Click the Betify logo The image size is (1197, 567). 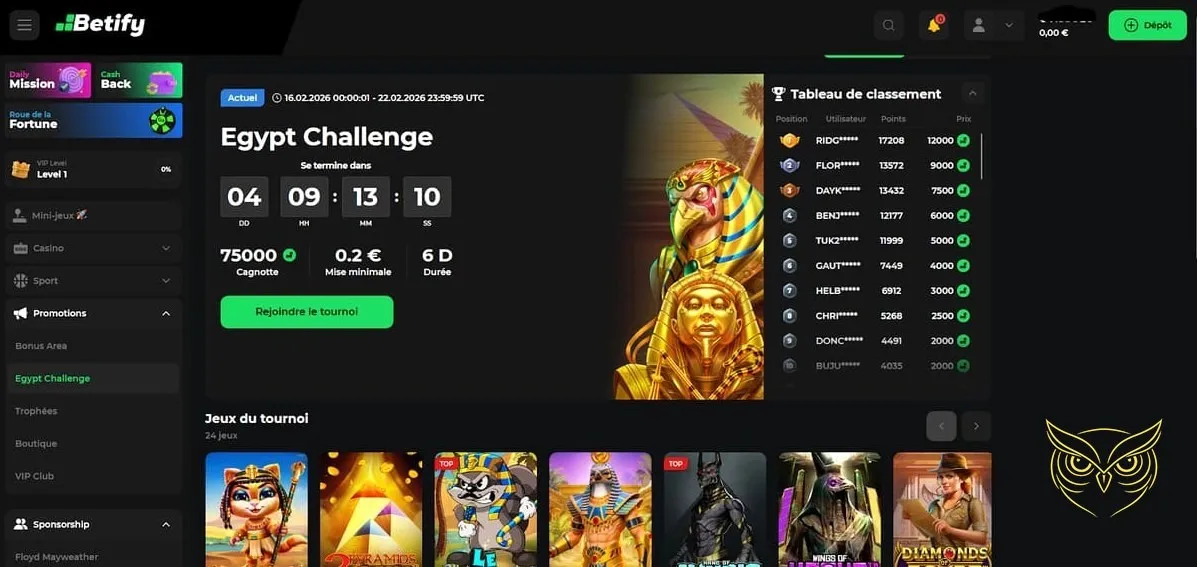pos(100,25)
